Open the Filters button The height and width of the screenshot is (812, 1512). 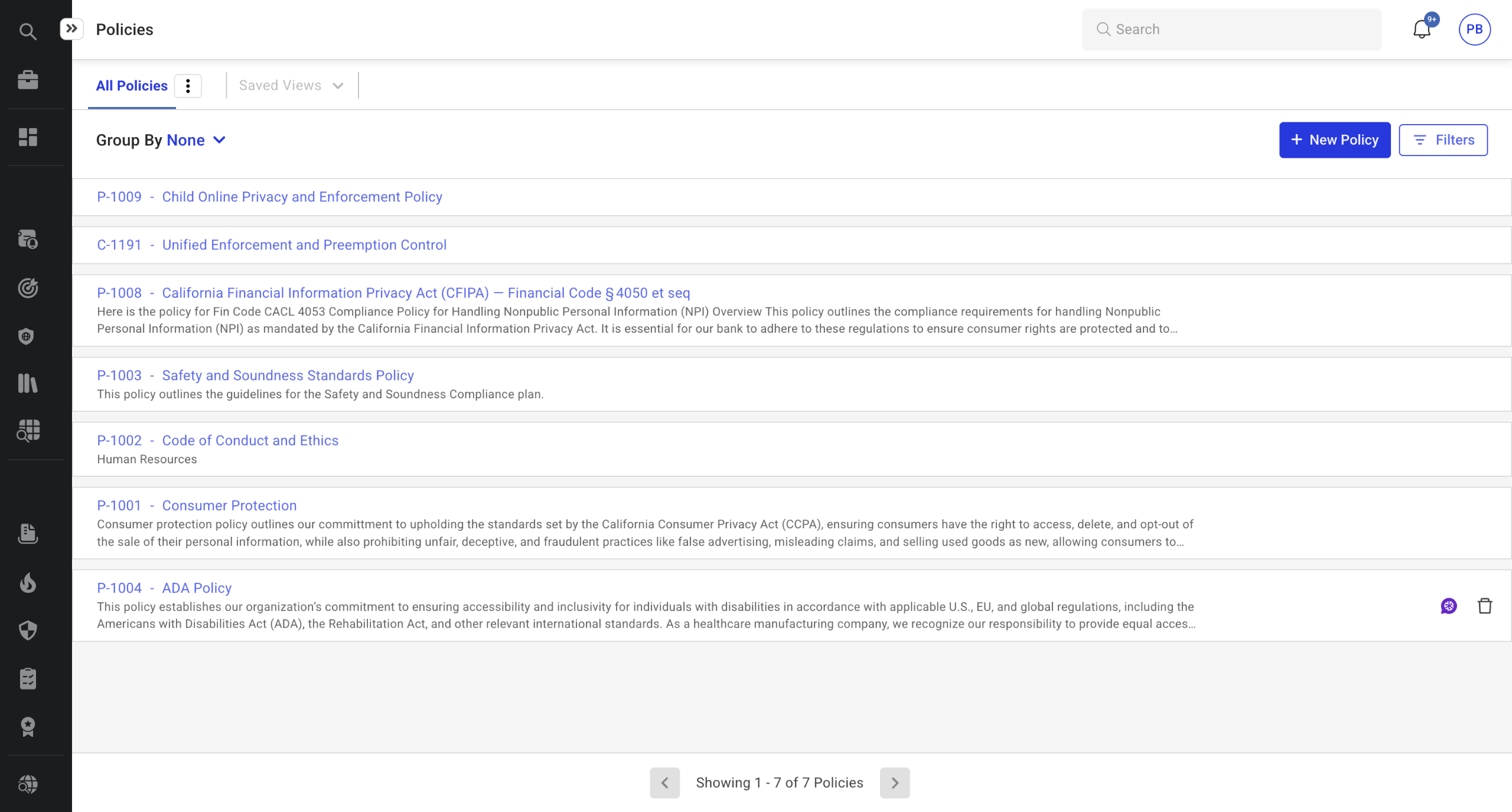pos(1443,140)
